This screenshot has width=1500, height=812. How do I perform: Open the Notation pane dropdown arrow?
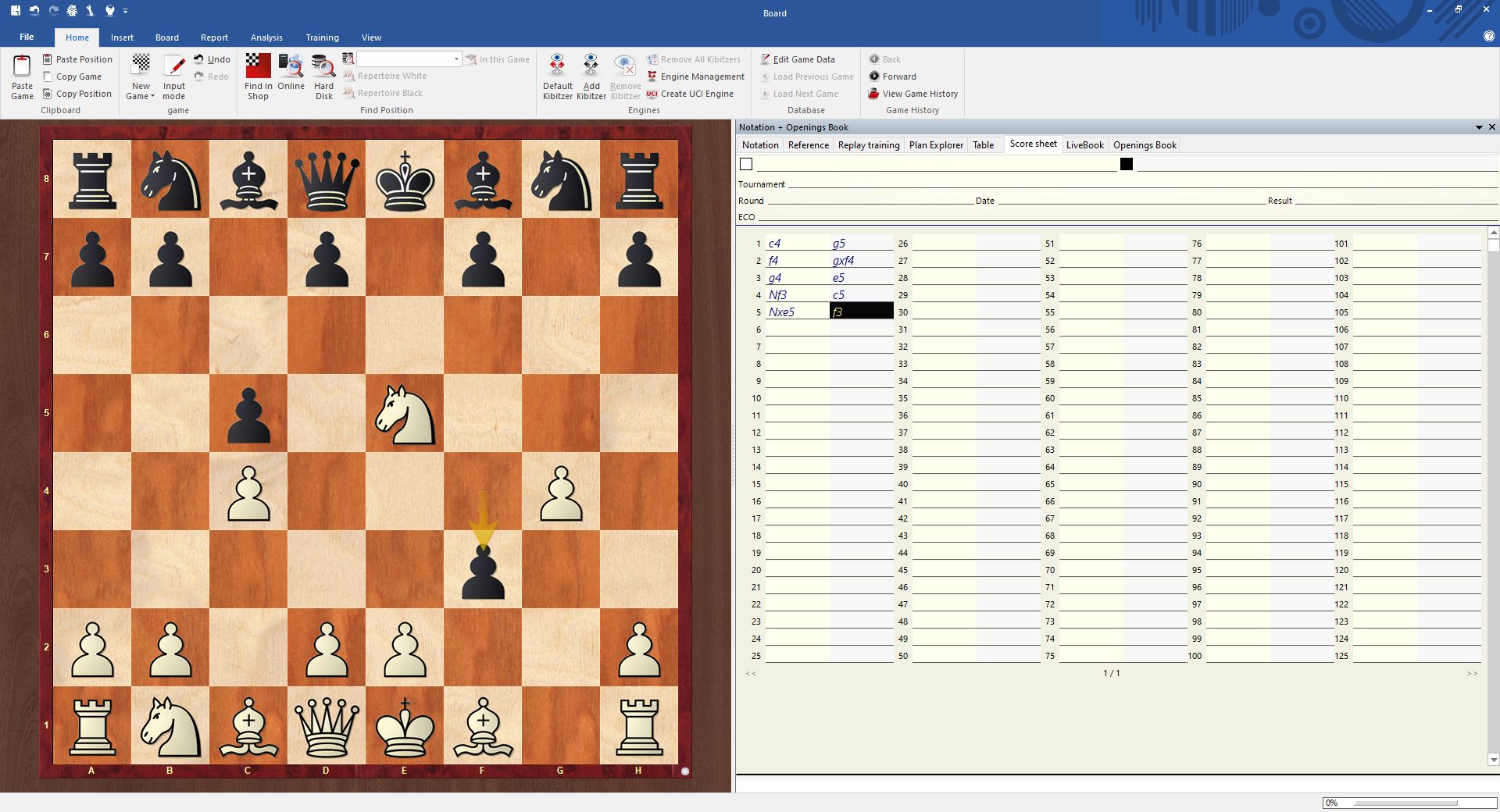click(1479, 127)
